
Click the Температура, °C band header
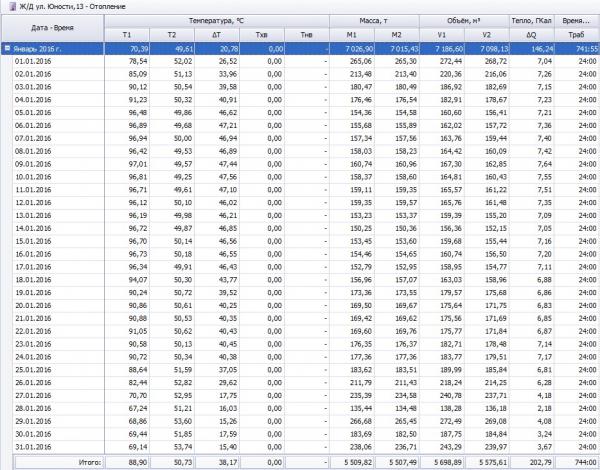[x=216, y=20]
